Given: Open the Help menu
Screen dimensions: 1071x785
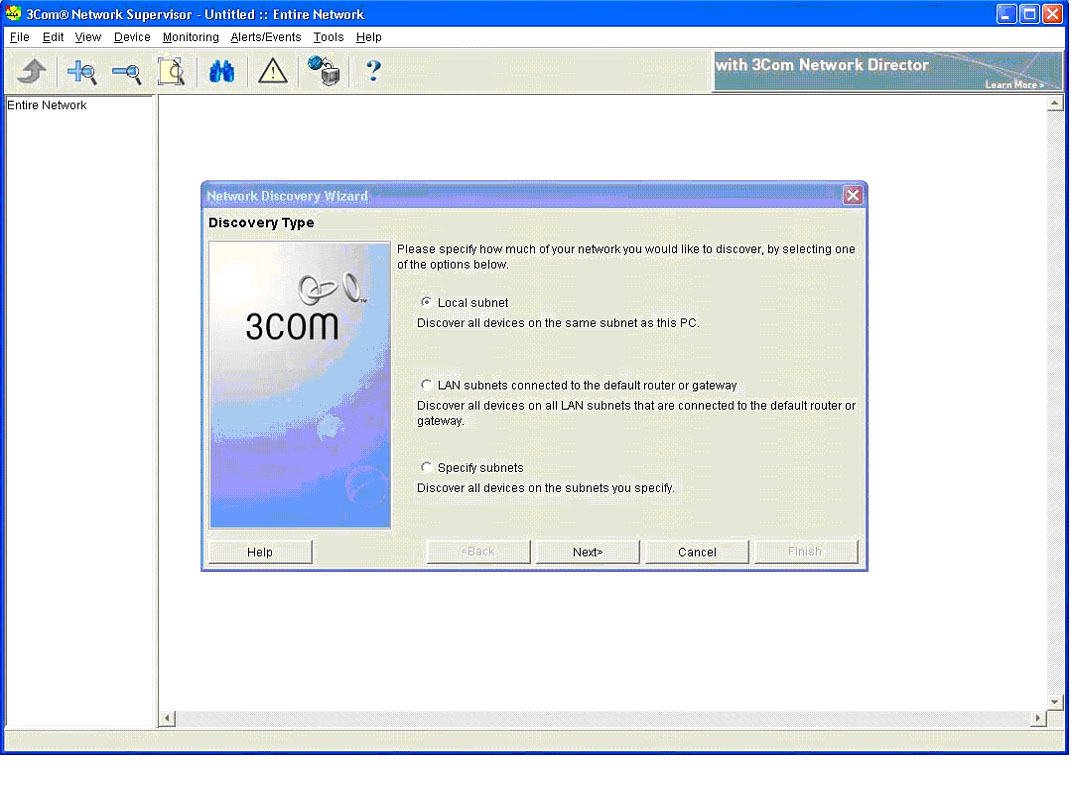Looking at the screenshot, I should click(x=368, y=37).
